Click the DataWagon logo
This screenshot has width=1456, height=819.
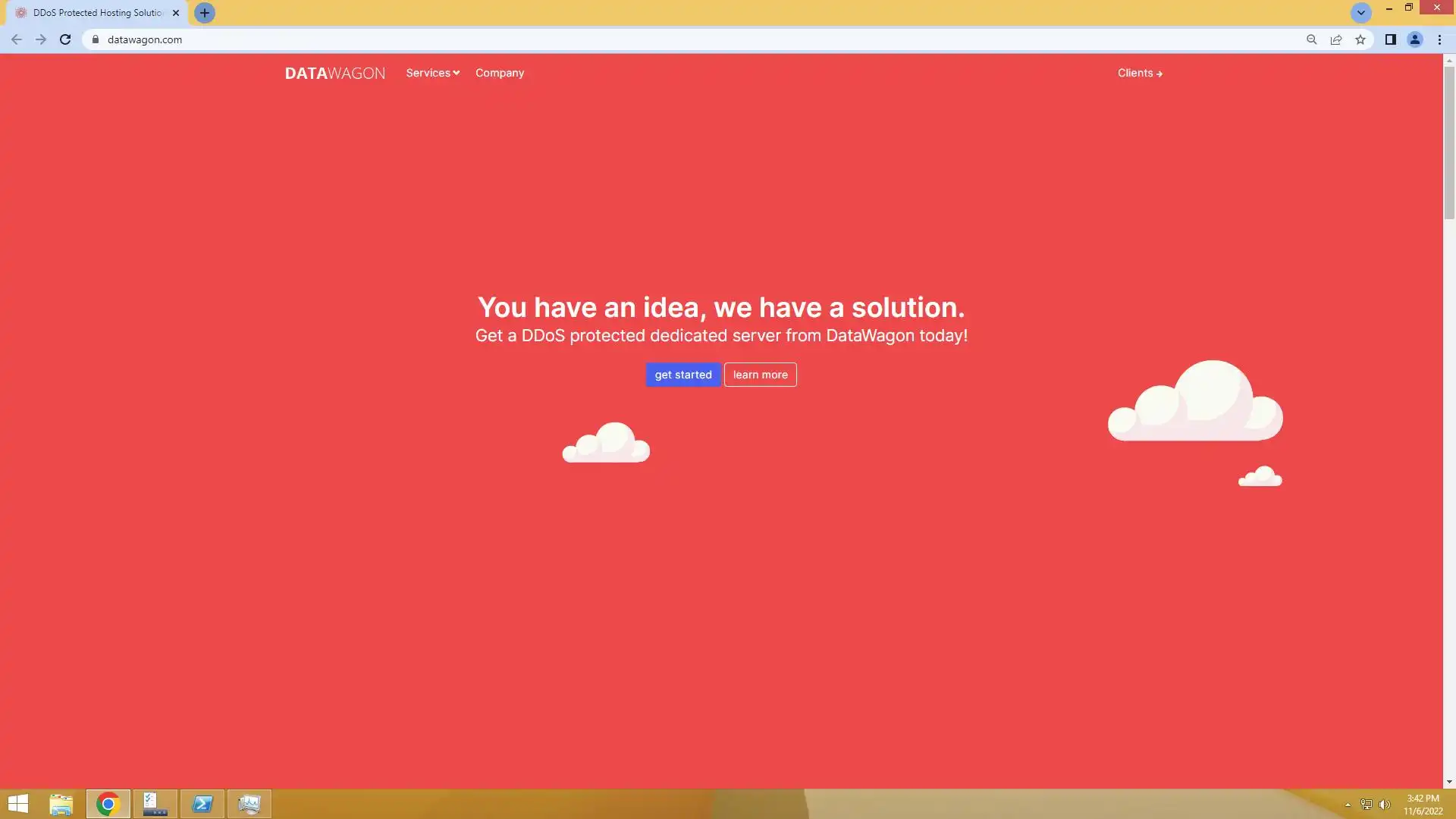tap(334, 73)
